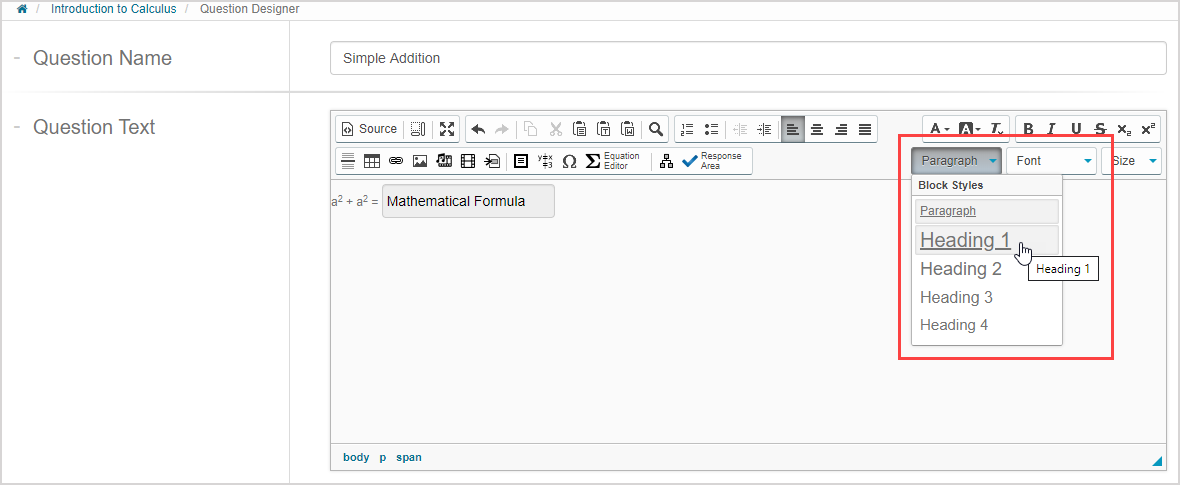The image size is (1180, 485).
Task: Open the Equation Editor
Action: (x=612, y=161)
